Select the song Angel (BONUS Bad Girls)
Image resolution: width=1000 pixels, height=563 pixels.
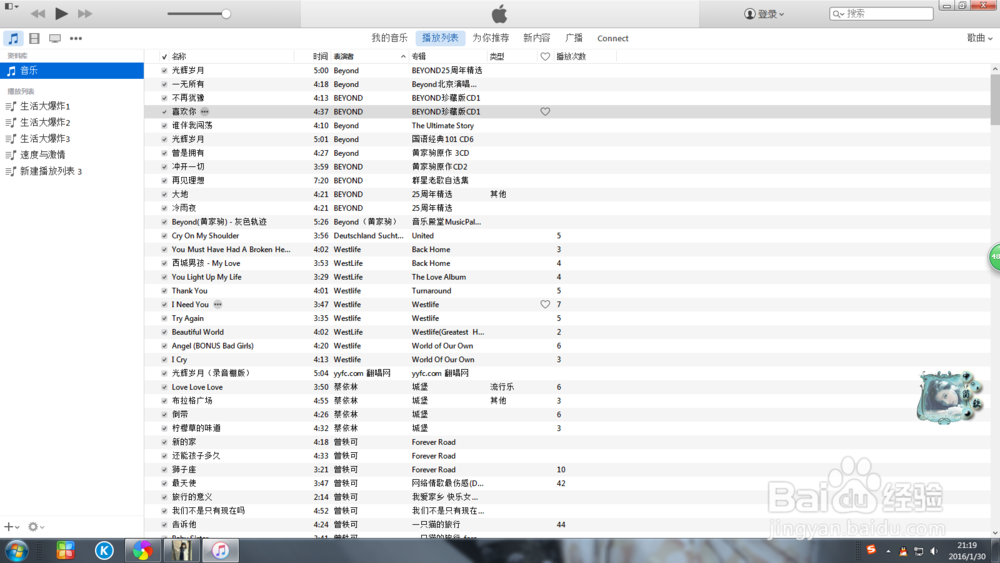212,346
